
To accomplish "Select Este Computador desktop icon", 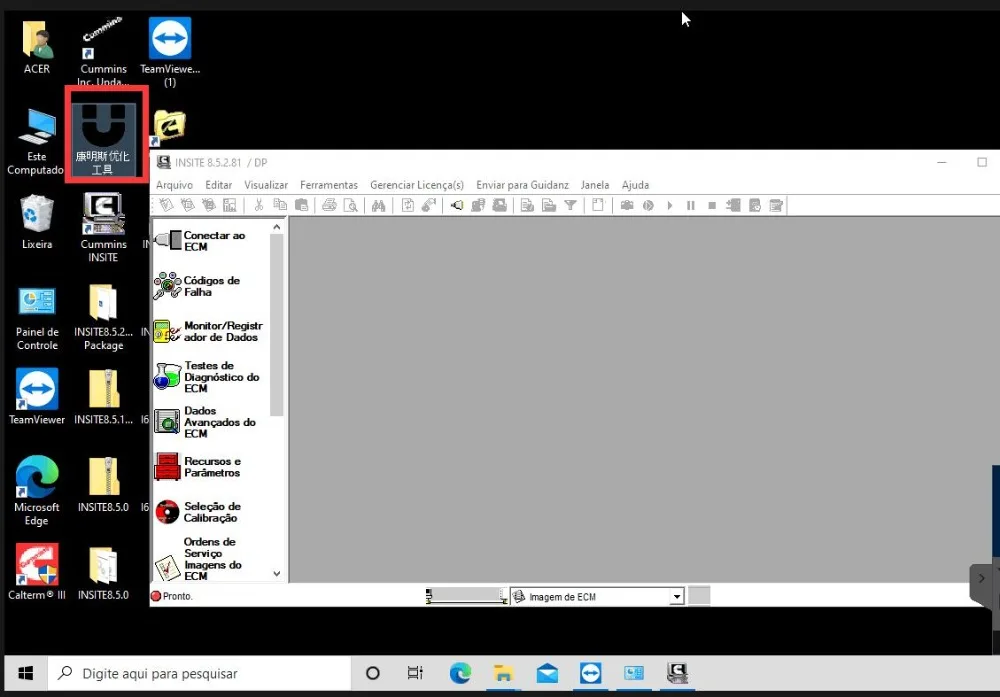I will click(36, 142).
